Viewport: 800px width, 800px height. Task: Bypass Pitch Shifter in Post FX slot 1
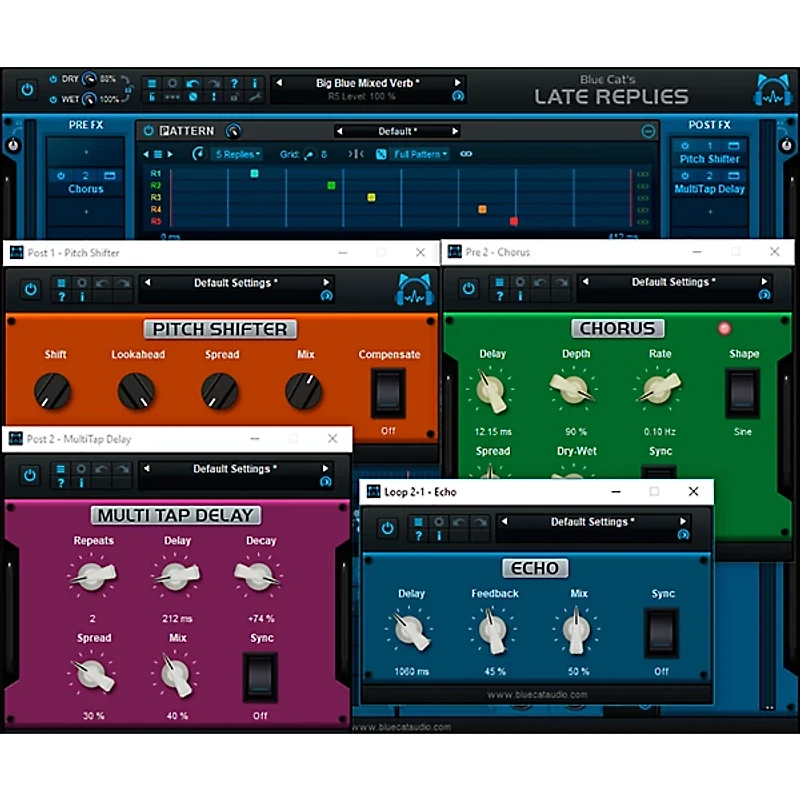(685, 146)
